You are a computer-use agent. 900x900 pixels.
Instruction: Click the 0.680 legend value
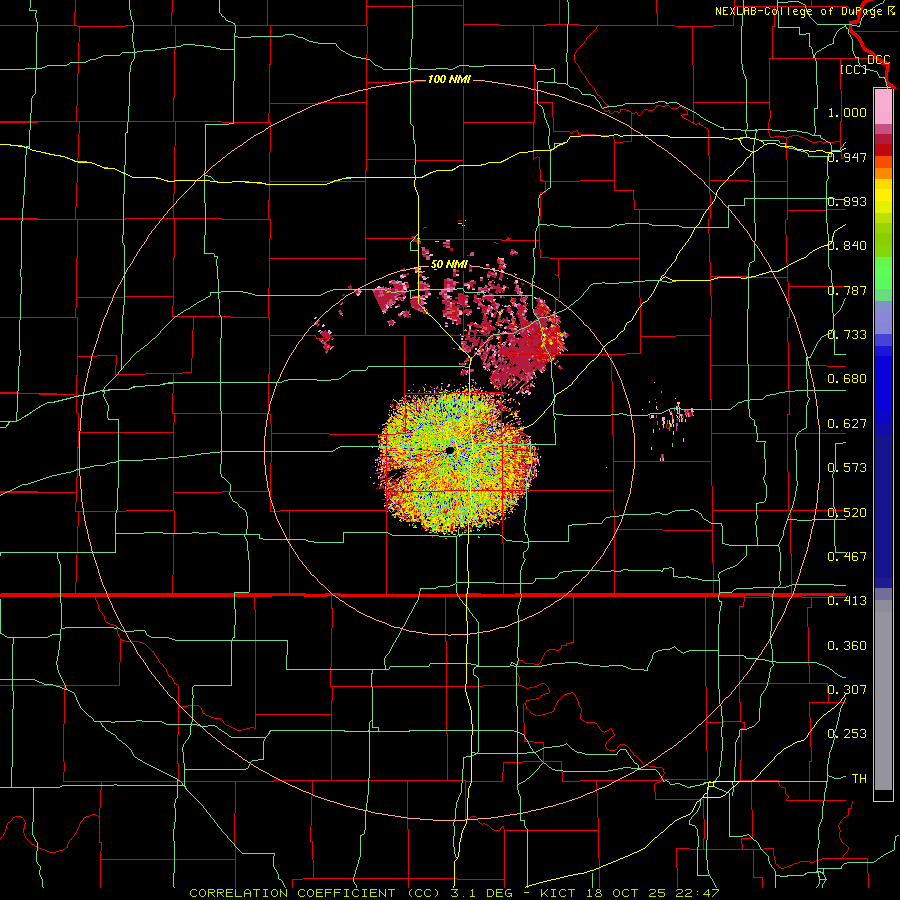pos(847,379)
